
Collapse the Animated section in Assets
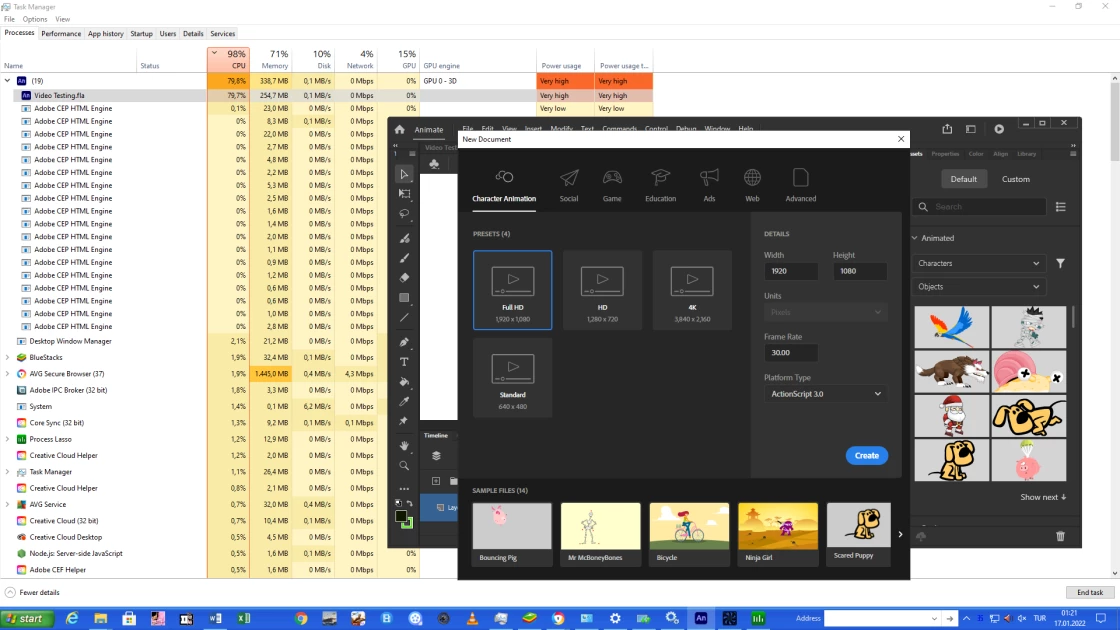click(x=915, y=238)
